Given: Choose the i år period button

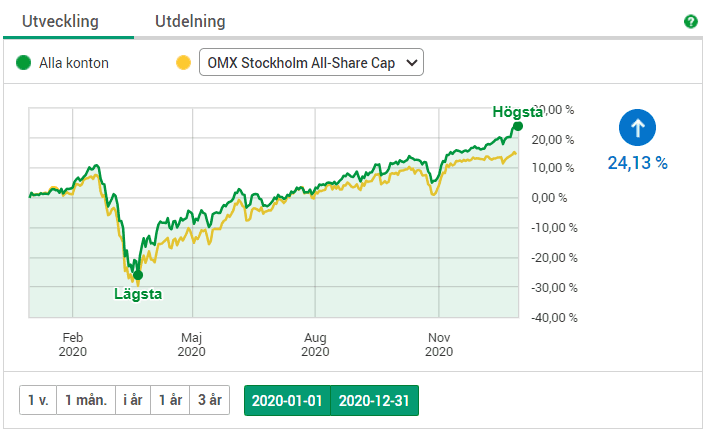Looking at the screenshot, I should tap(132, 401).
